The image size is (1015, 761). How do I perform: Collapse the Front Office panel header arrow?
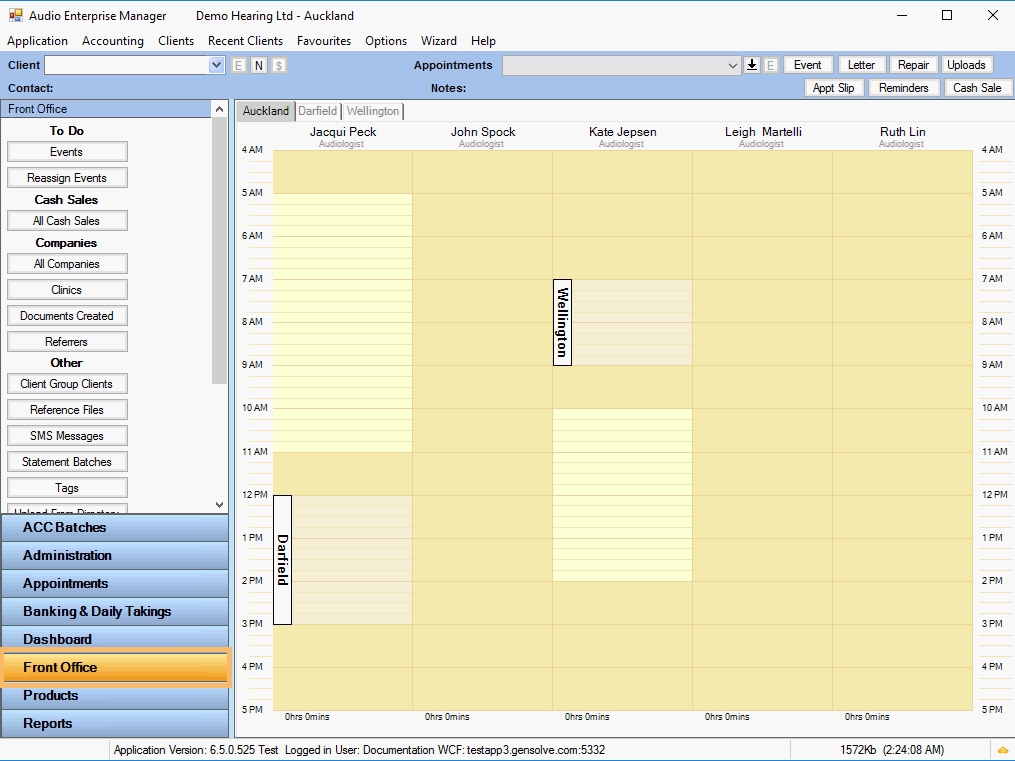[x=219, y=109]
